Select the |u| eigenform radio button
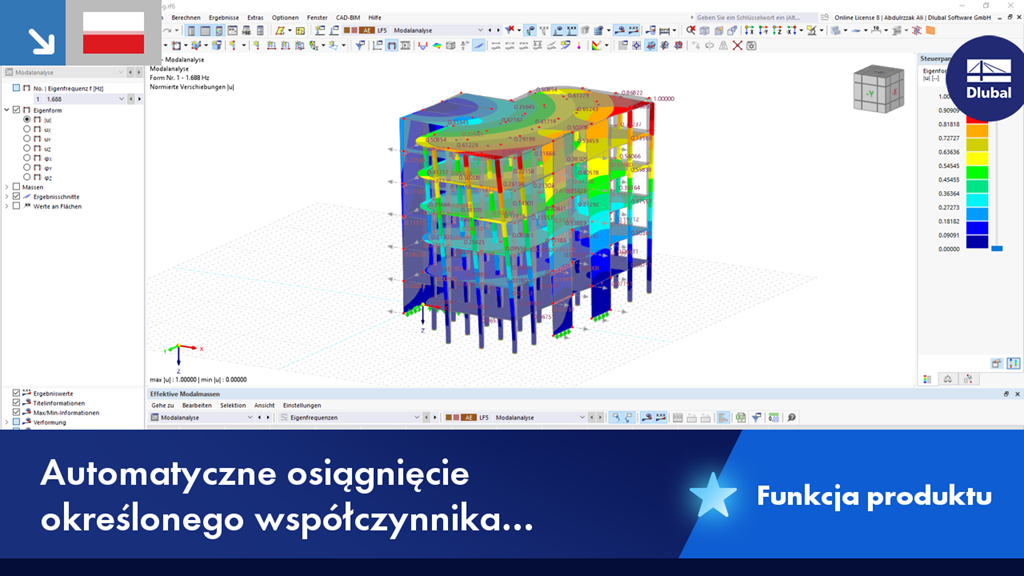1024x576 pixels. pyautogui.click(x=26, y=119)
